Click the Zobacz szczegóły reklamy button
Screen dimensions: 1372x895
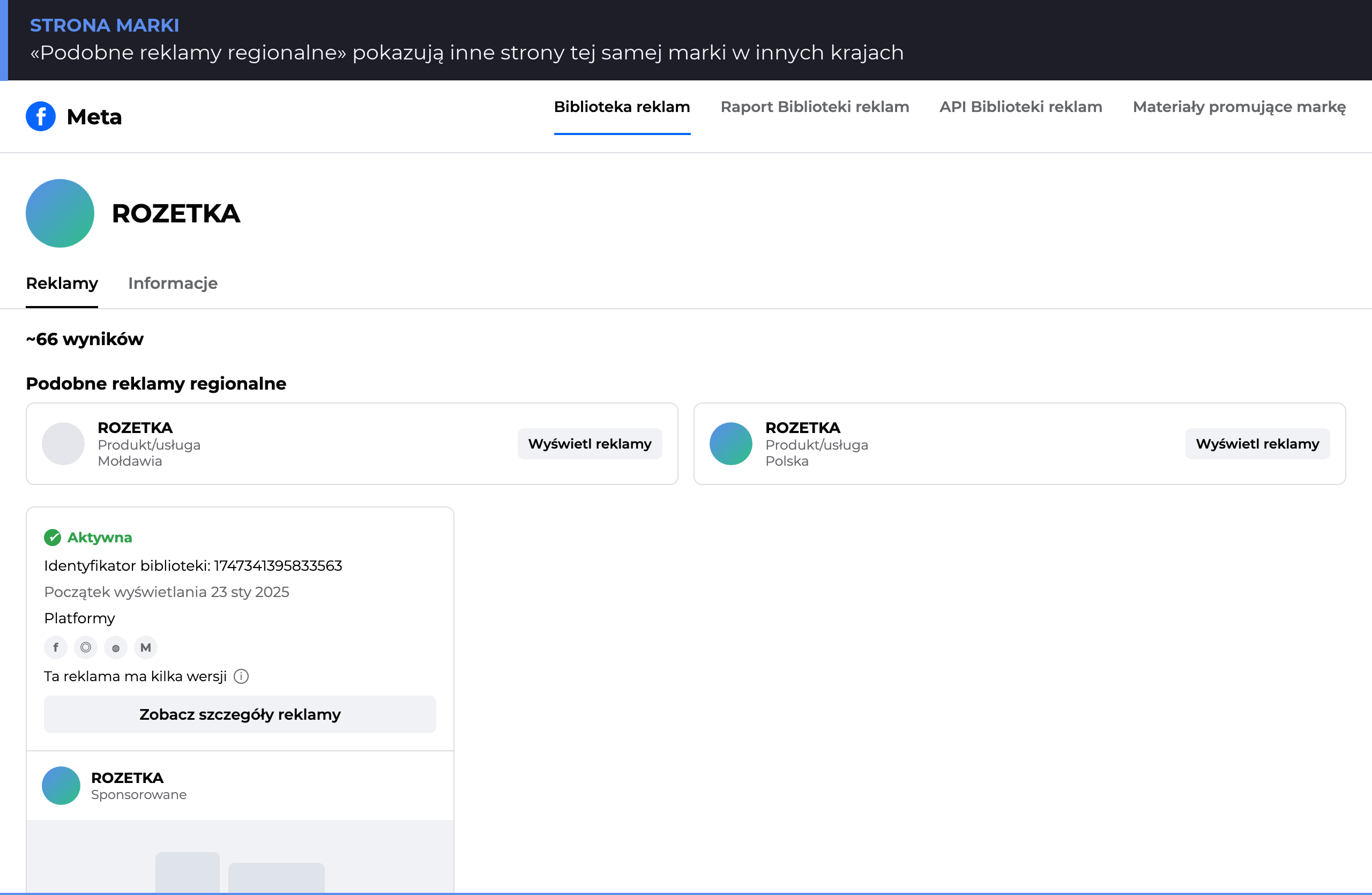click(x=240, y=714)
